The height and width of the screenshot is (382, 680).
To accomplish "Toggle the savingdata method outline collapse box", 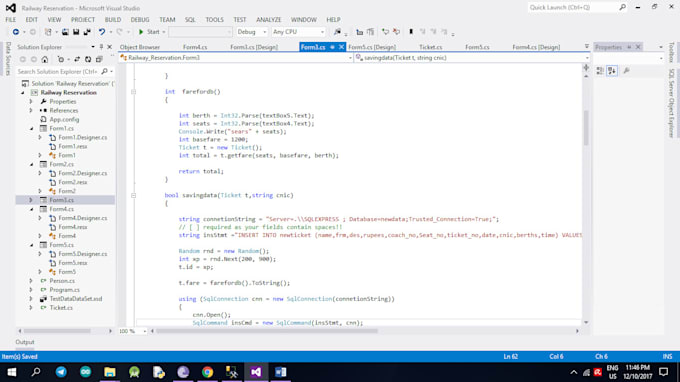I will pos(134,196).
